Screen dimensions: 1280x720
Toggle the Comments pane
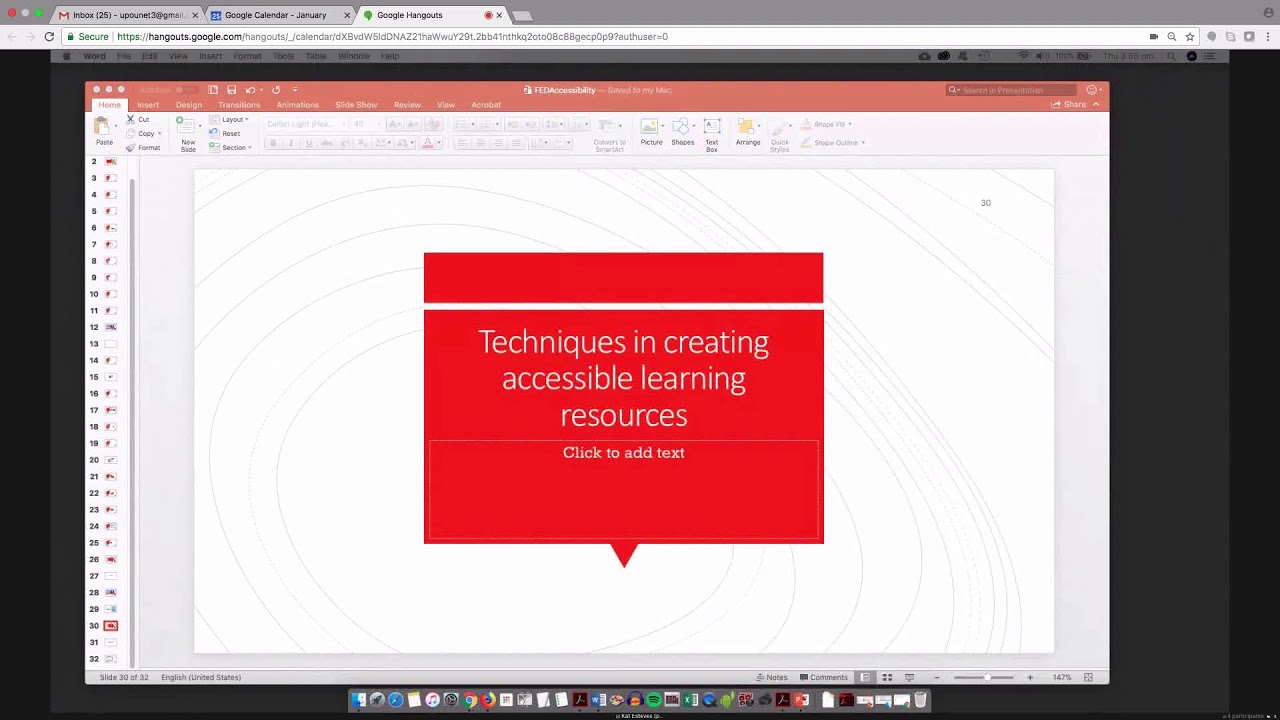[x=823, y=677]
